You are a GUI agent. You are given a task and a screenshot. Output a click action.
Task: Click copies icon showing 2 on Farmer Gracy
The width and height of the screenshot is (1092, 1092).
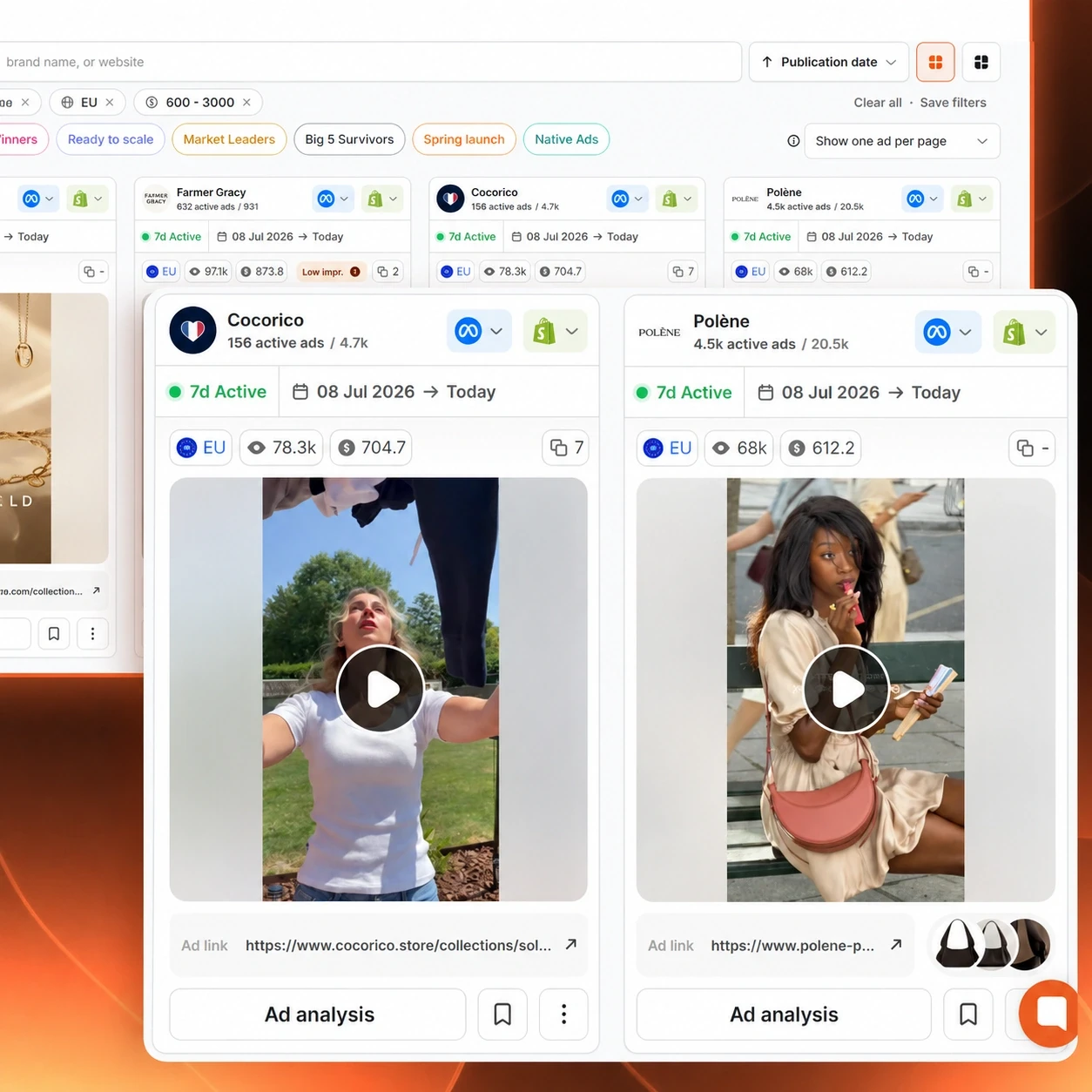tap(388, 272)
